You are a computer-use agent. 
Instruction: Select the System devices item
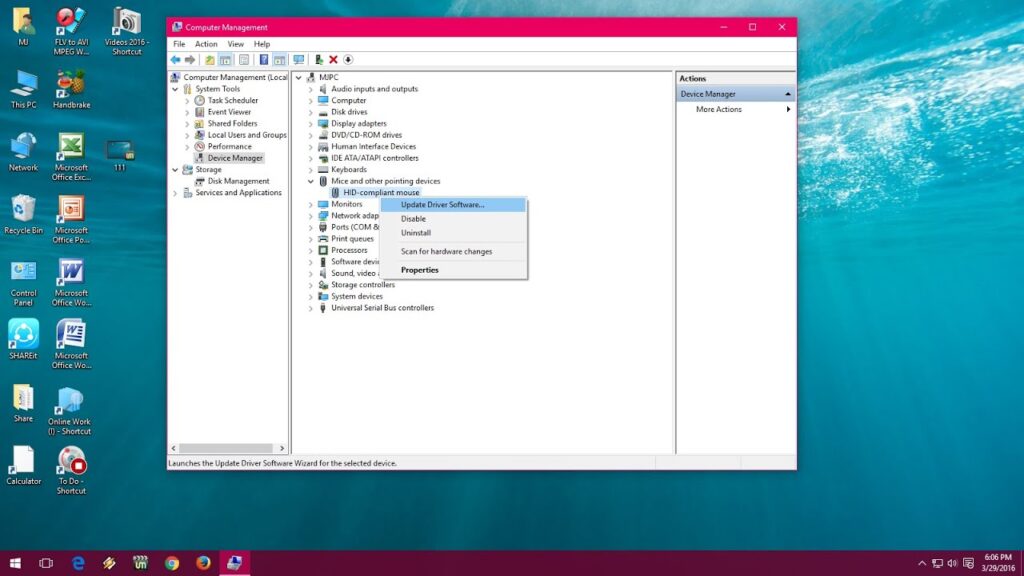(357, 296)
